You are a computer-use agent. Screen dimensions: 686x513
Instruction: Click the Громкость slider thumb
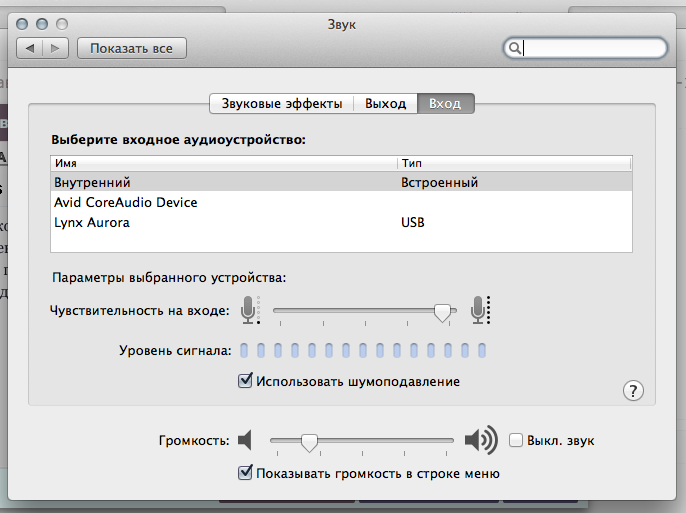tap(309, 443)
